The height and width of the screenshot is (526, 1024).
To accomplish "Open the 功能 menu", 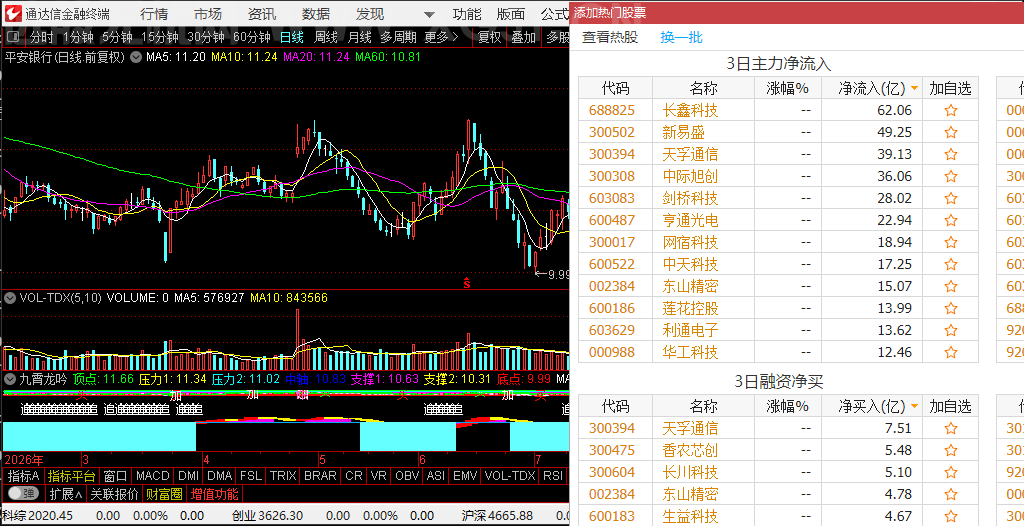I will [467, 14].
